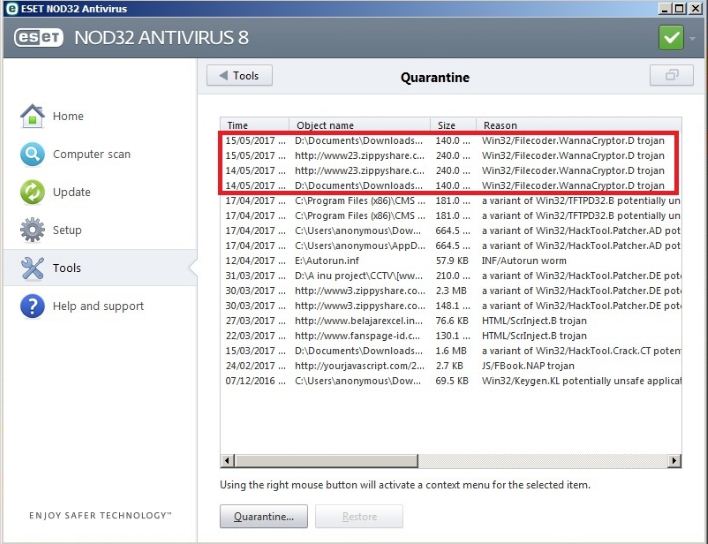Click the horizontal scrollbar right arrow
Screen dimensions: 708x544
point(675,461)
